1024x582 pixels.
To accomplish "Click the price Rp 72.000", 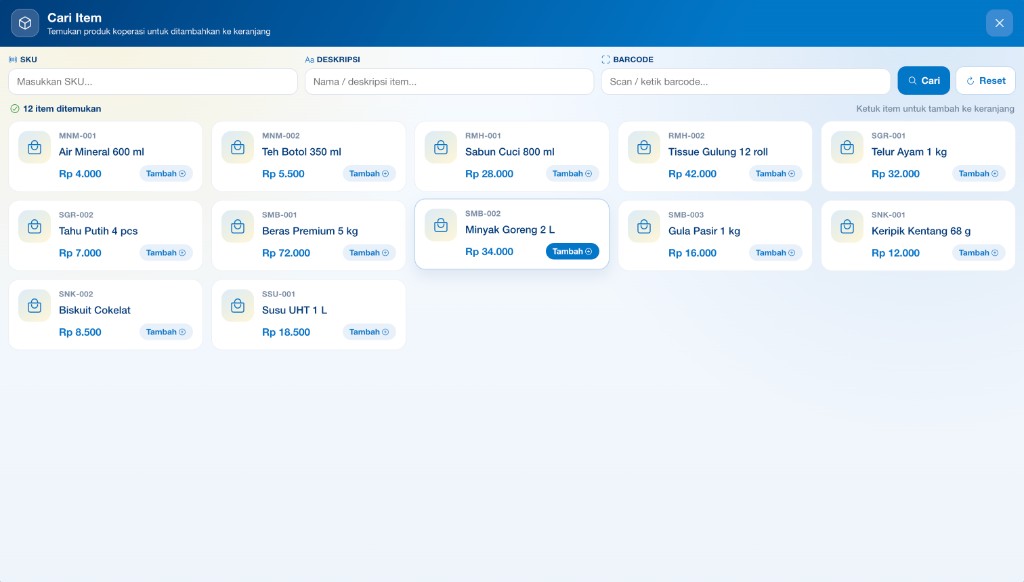I will coord(286,253).
